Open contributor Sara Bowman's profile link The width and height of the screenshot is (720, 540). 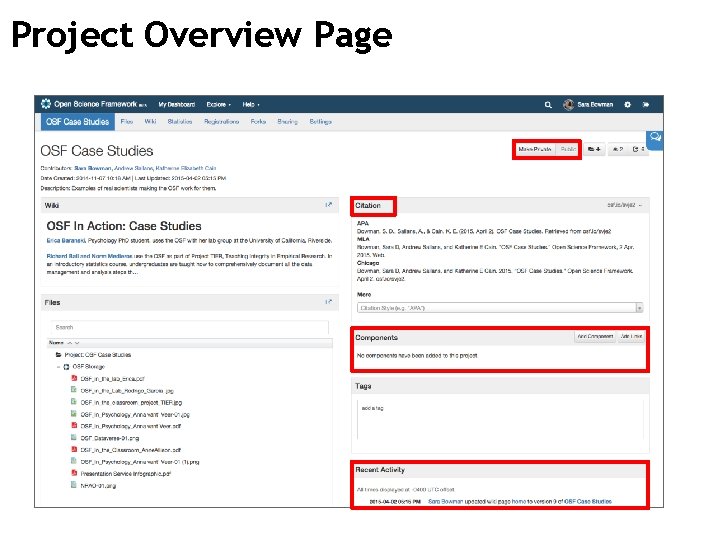93,168
